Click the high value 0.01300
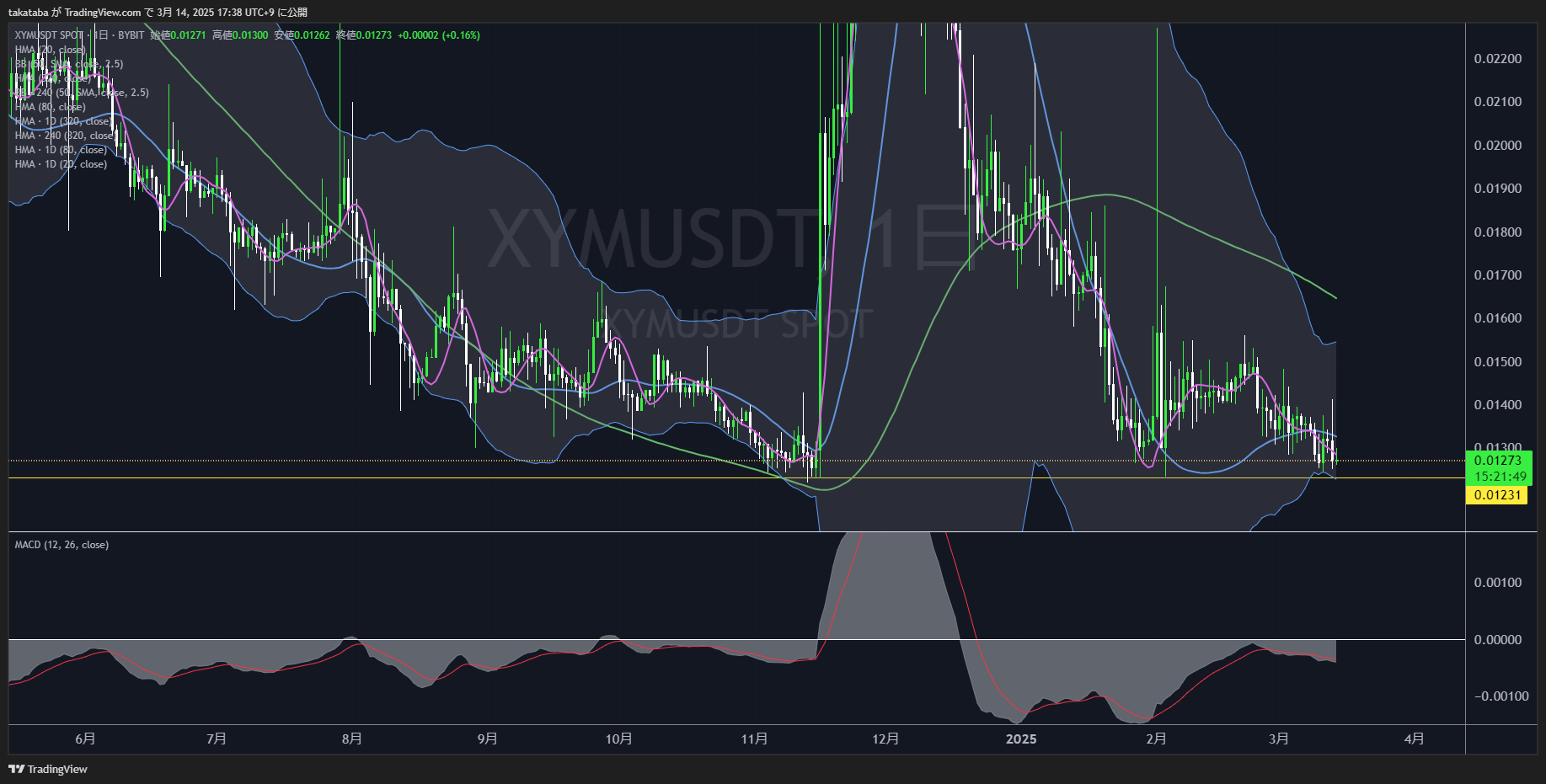 click(250, 35)
